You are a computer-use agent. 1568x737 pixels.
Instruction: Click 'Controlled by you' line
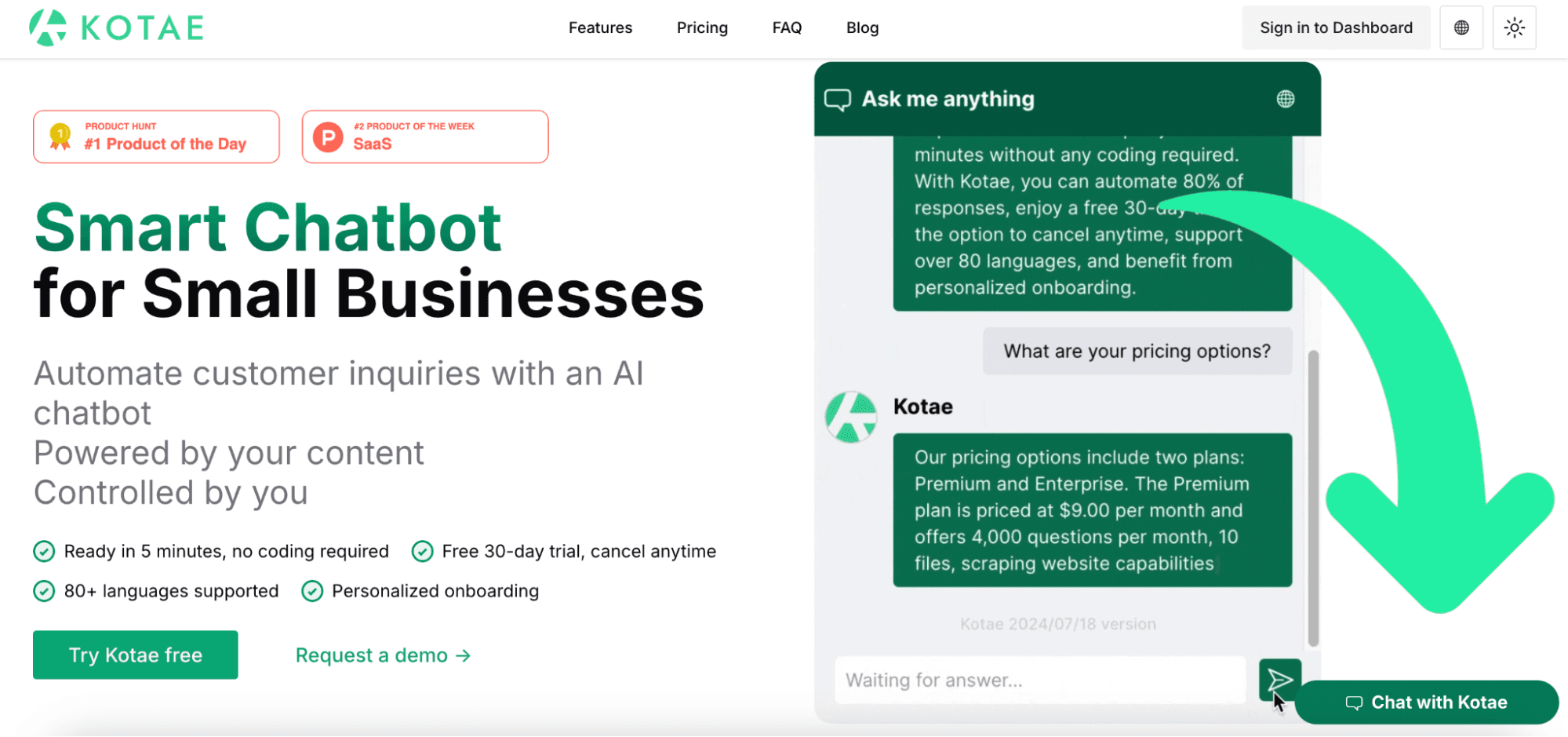[171, 493]
